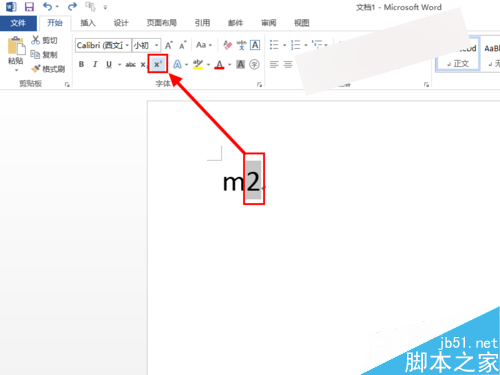Open underline style dropdown arrow
The image size is (500, 375).
tap(119, 64)
